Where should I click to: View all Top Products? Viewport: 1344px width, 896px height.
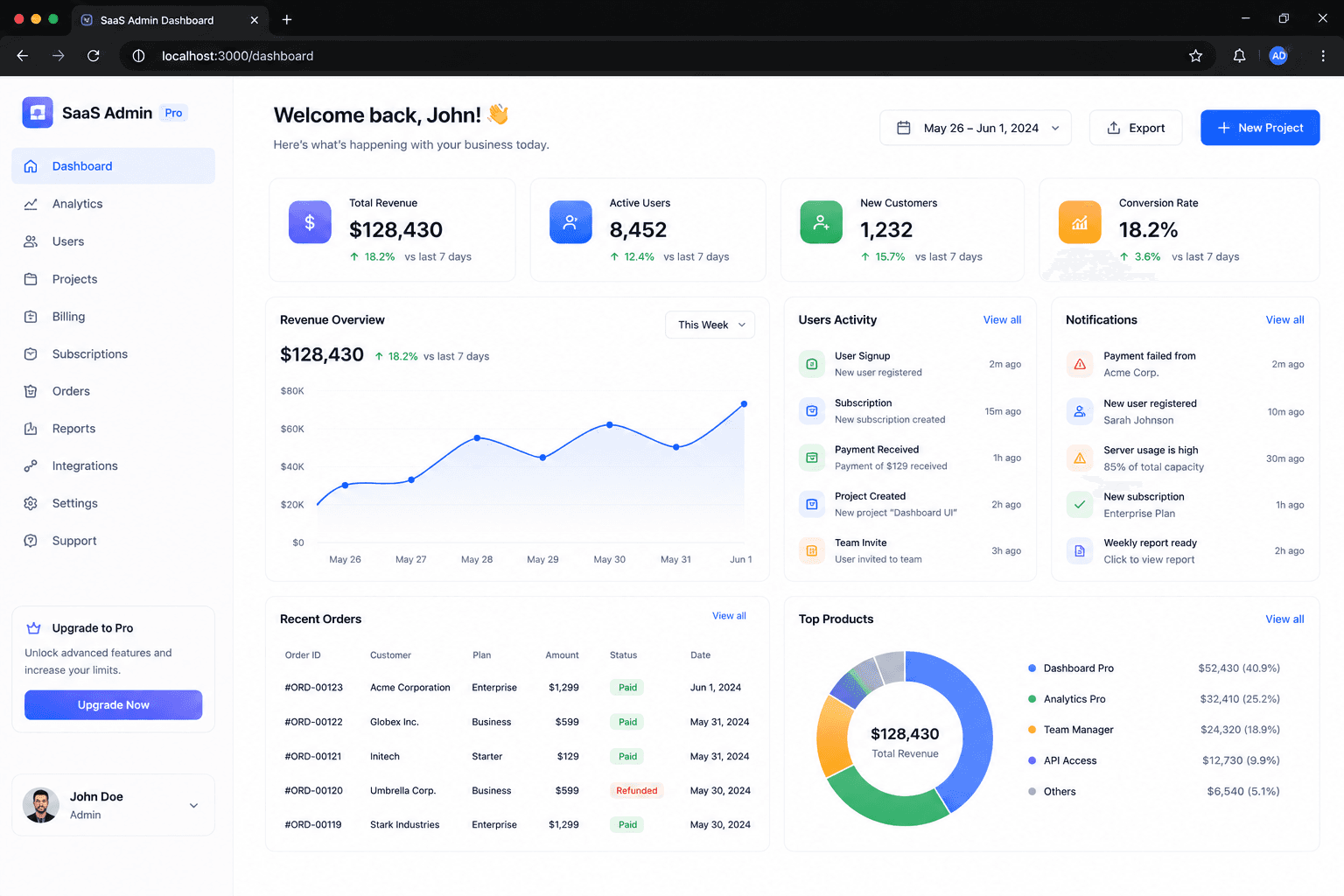[x=1284, y=619]
